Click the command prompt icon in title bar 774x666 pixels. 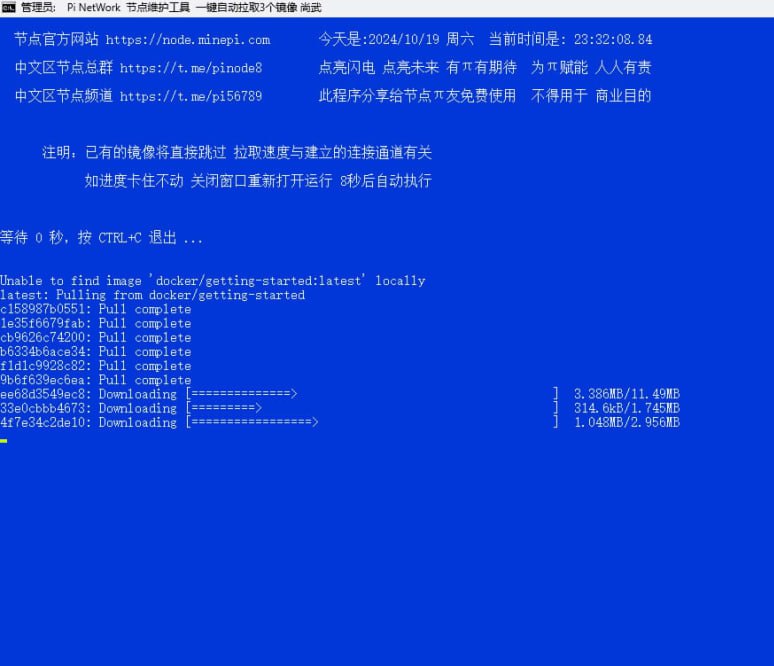click(9, 8)
